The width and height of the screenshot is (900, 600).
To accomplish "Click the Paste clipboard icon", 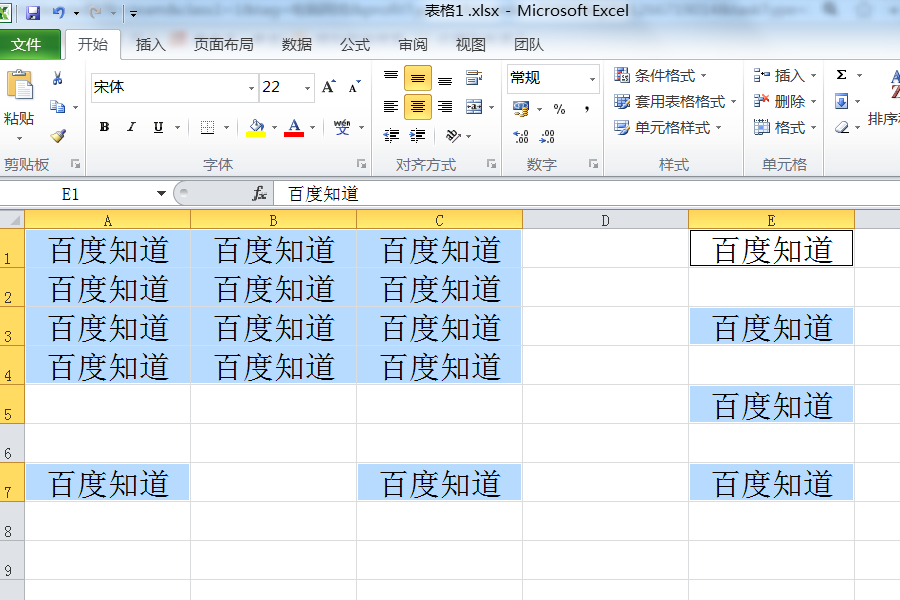I will click(x=20, y=85).
